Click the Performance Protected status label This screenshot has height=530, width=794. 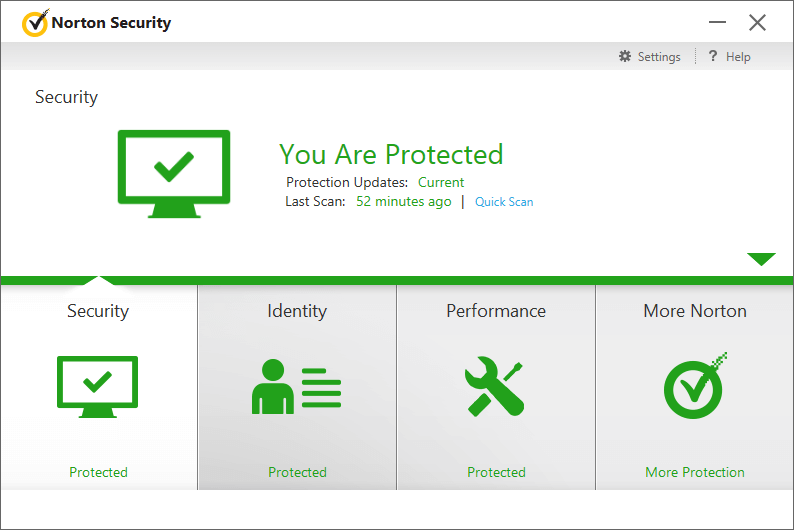click(x=496, y=472)
